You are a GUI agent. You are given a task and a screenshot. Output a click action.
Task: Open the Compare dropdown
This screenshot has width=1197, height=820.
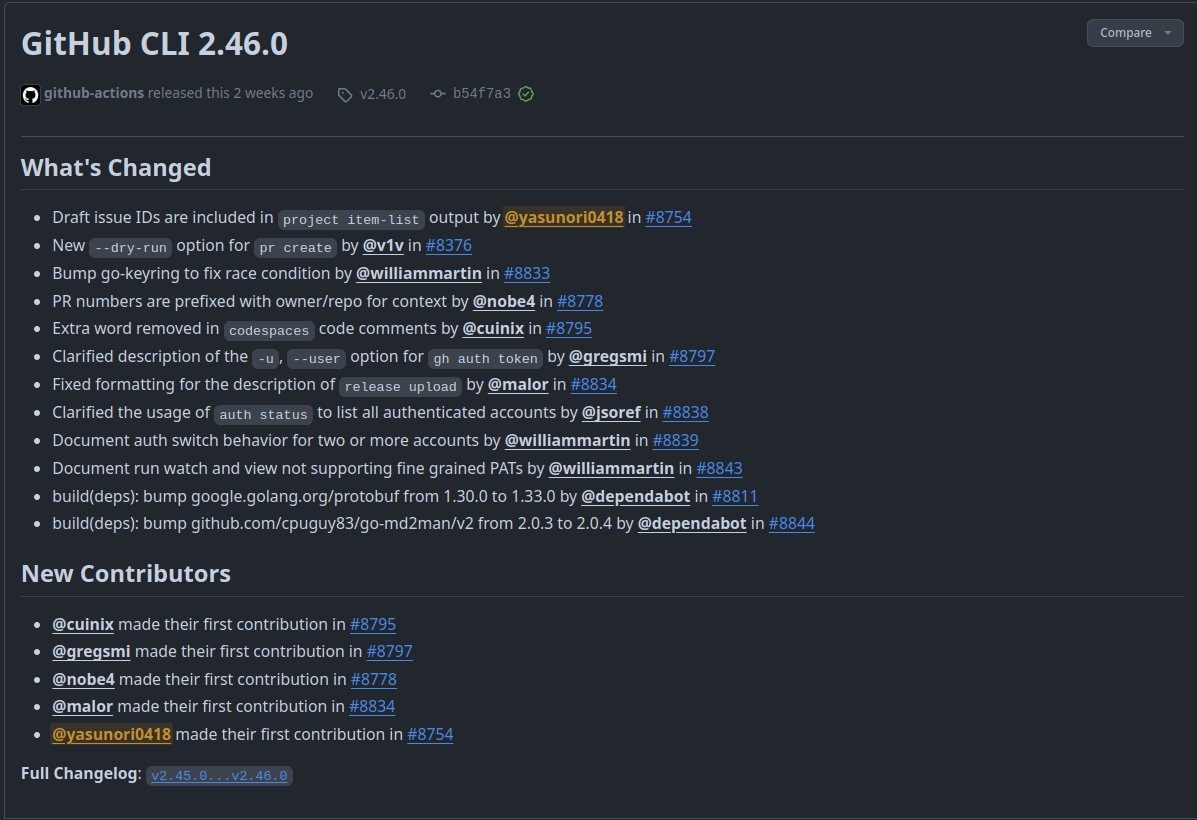coord(1135,33)
